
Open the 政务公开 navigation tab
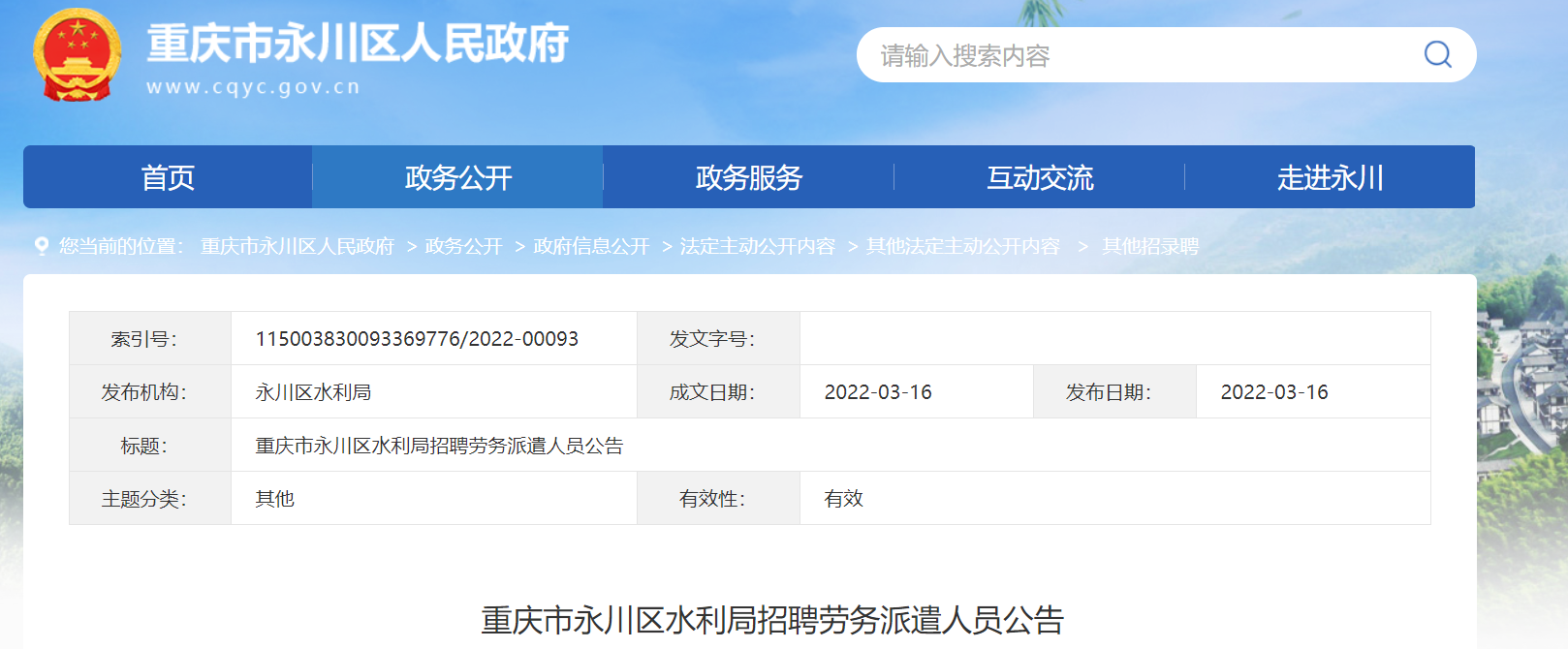457,177
